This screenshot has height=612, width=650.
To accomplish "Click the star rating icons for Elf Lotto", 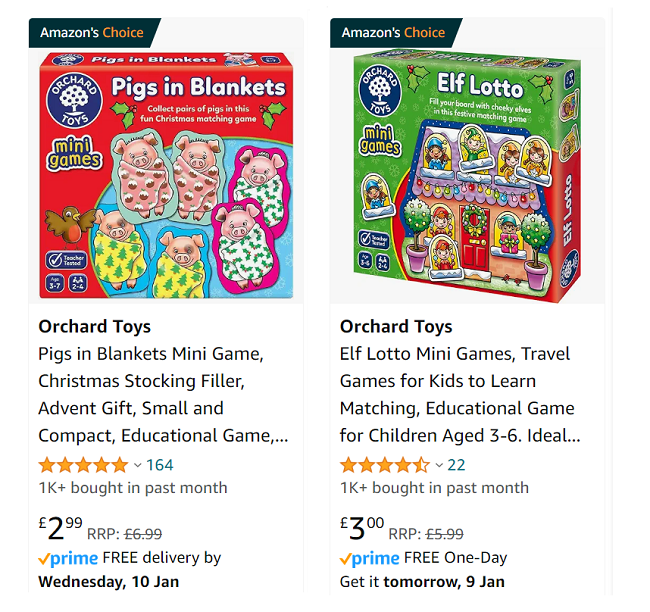I will click(385, 465).
